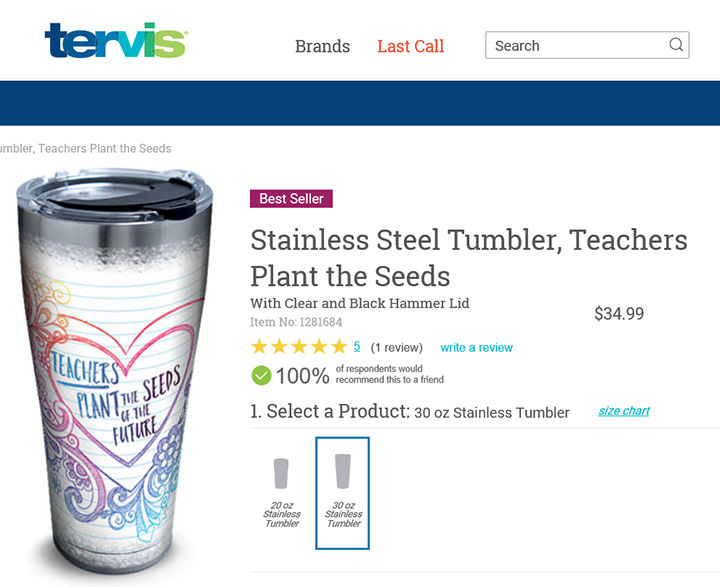720x587 pixels.
Task: Click the Tervis logo
Action: (115, 41)
